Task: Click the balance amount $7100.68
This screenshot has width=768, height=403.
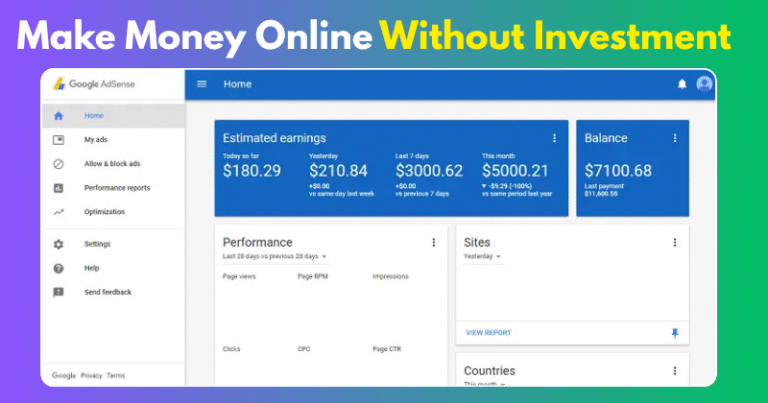Action: click(618, 171)
